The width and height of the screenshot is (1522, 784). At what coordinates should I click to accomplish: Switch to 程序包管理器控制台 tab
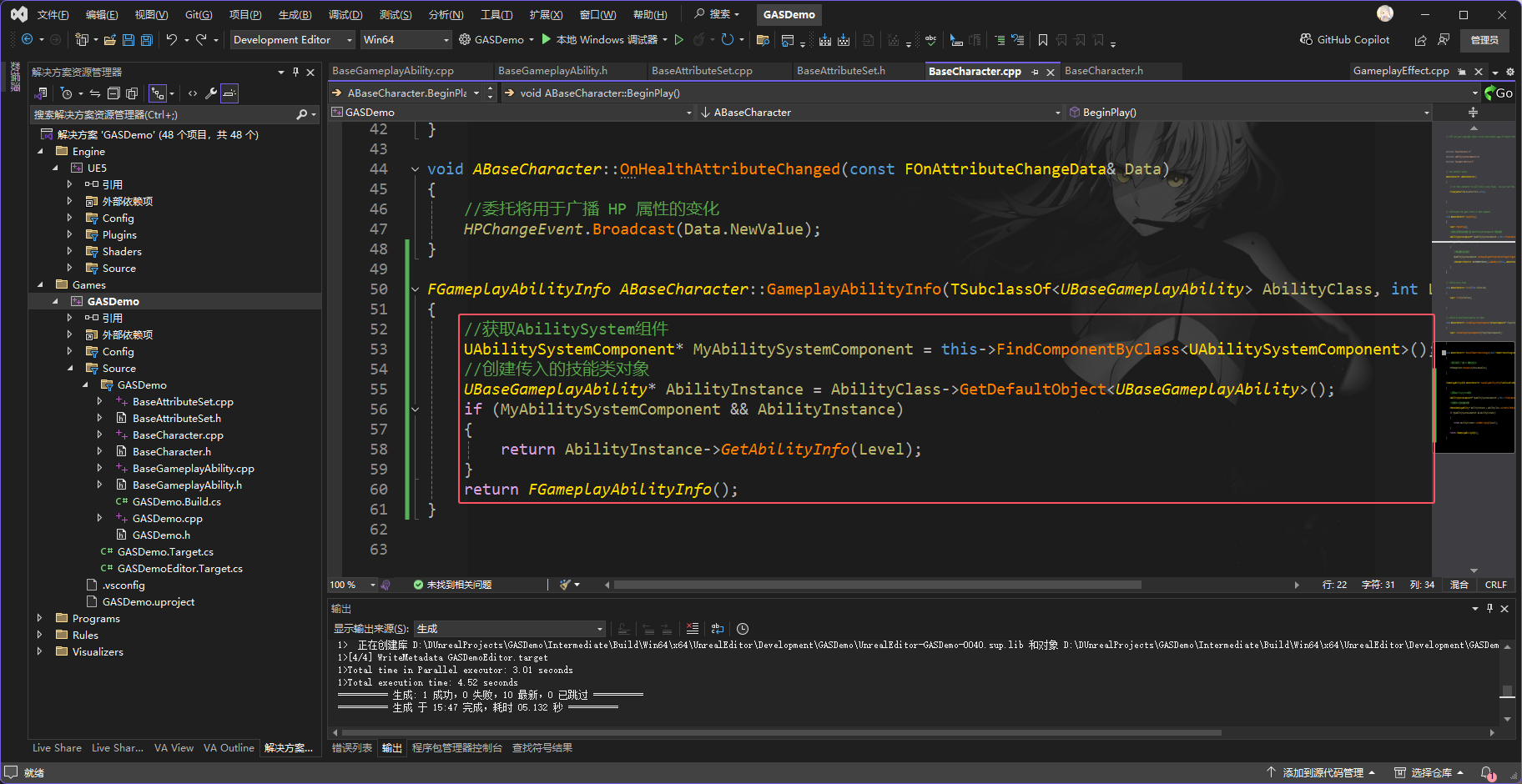click(x=457, y=747)
